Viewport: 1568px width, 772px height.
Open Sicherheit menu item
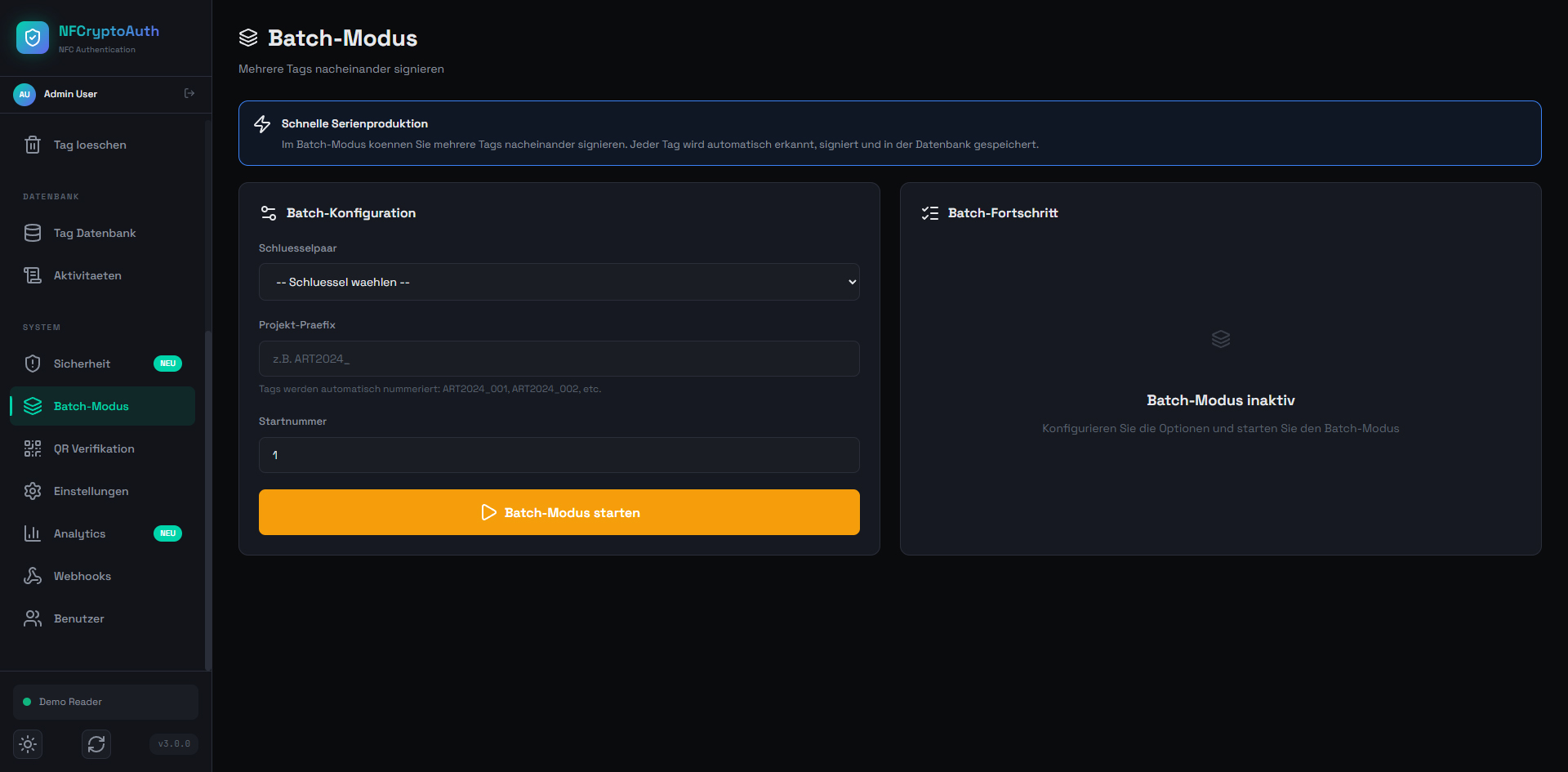pyautogui.click(x=82, y=364)
